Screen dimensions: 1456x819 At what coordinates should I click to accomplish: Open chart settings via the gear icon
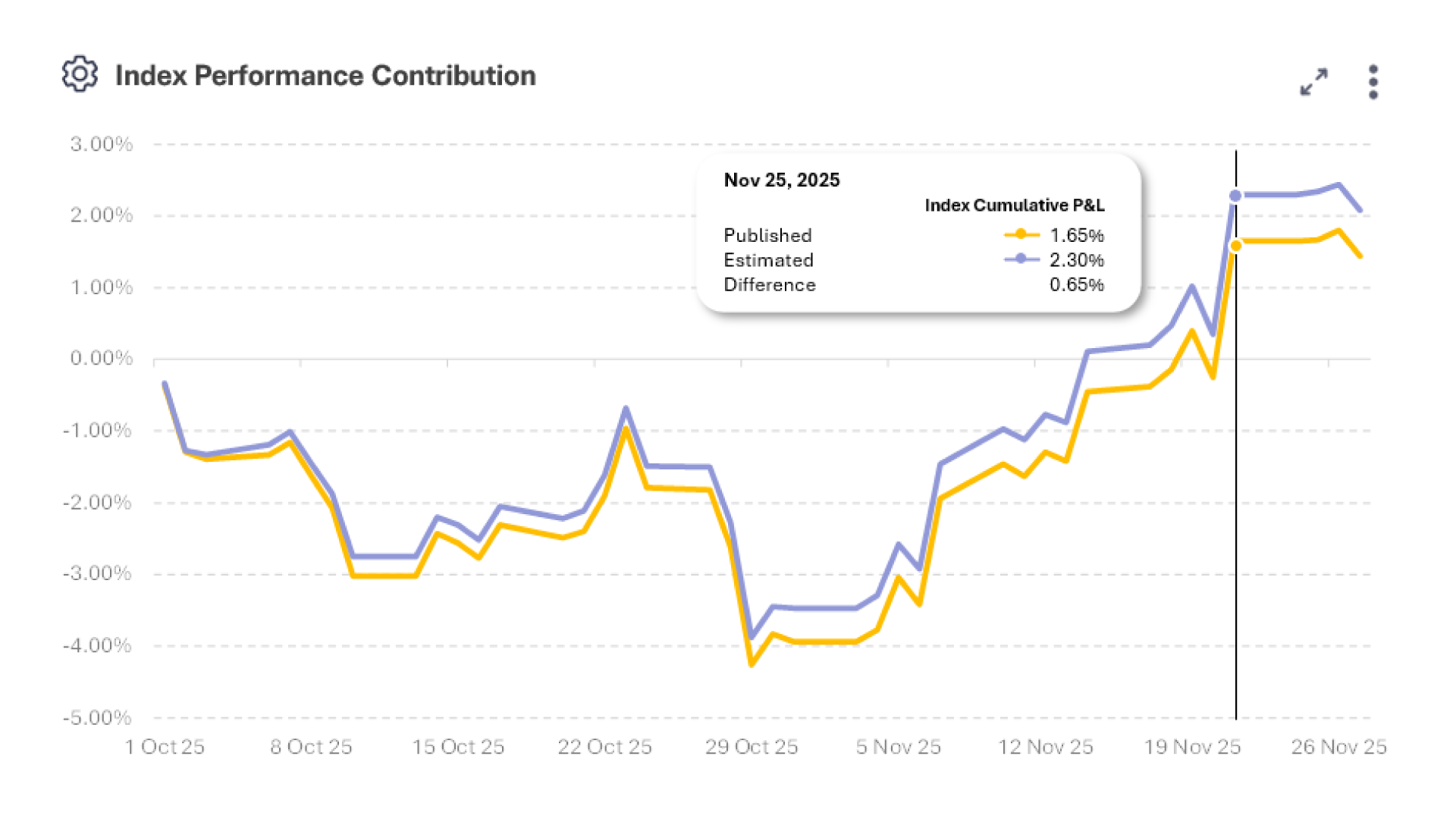[80, 74]
